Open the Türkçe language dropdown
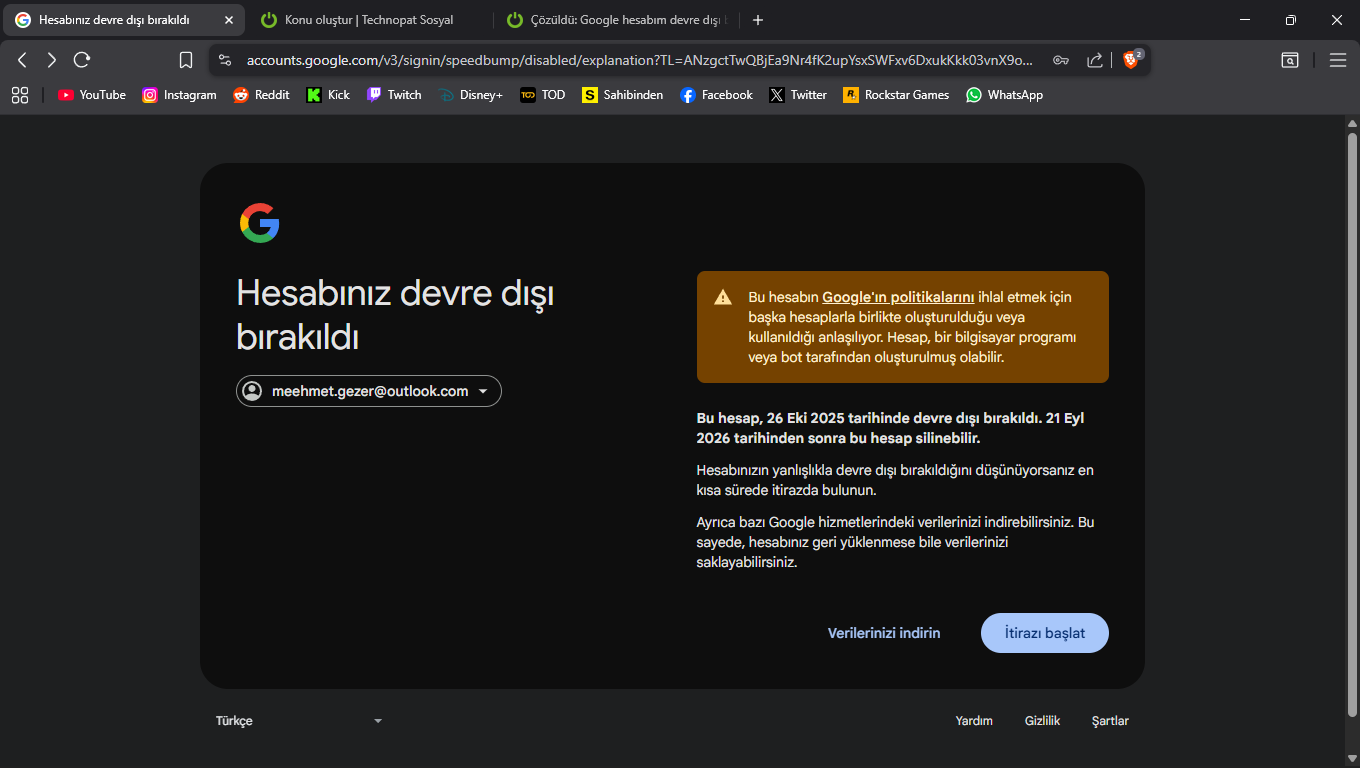 point(299,721)
